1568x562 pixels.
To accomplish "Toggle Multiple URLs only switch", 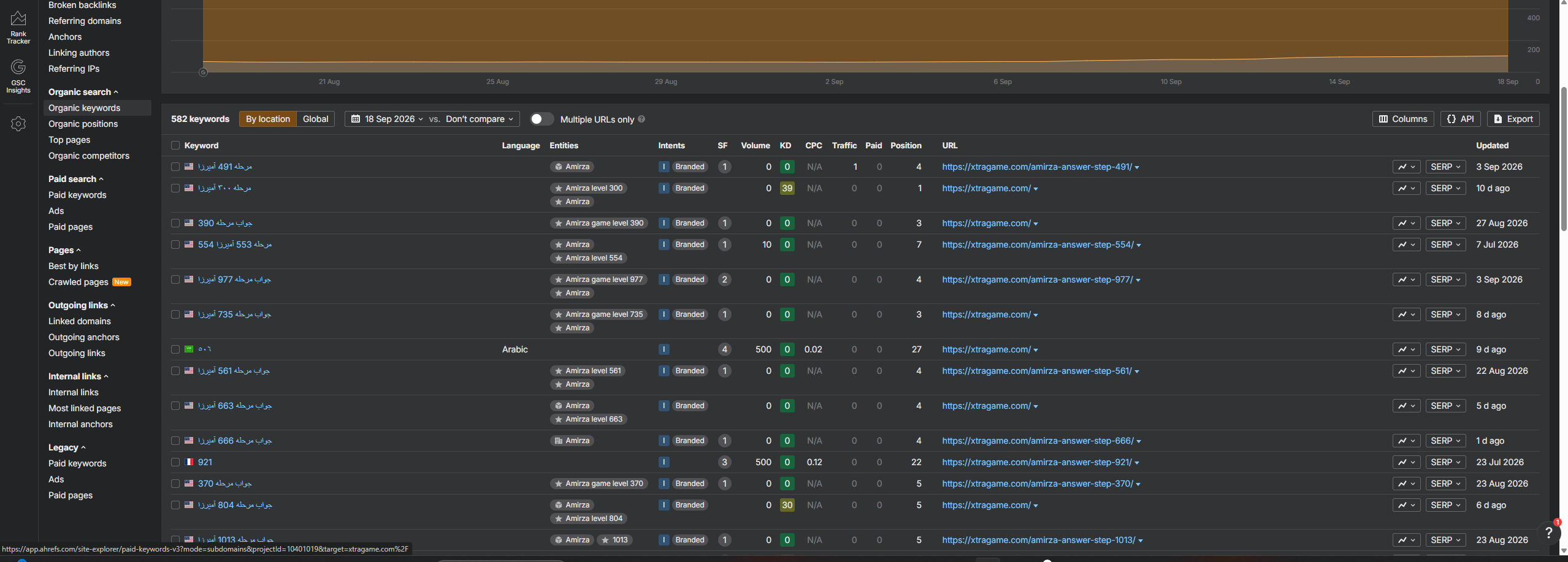I will [x=541, y=119].
